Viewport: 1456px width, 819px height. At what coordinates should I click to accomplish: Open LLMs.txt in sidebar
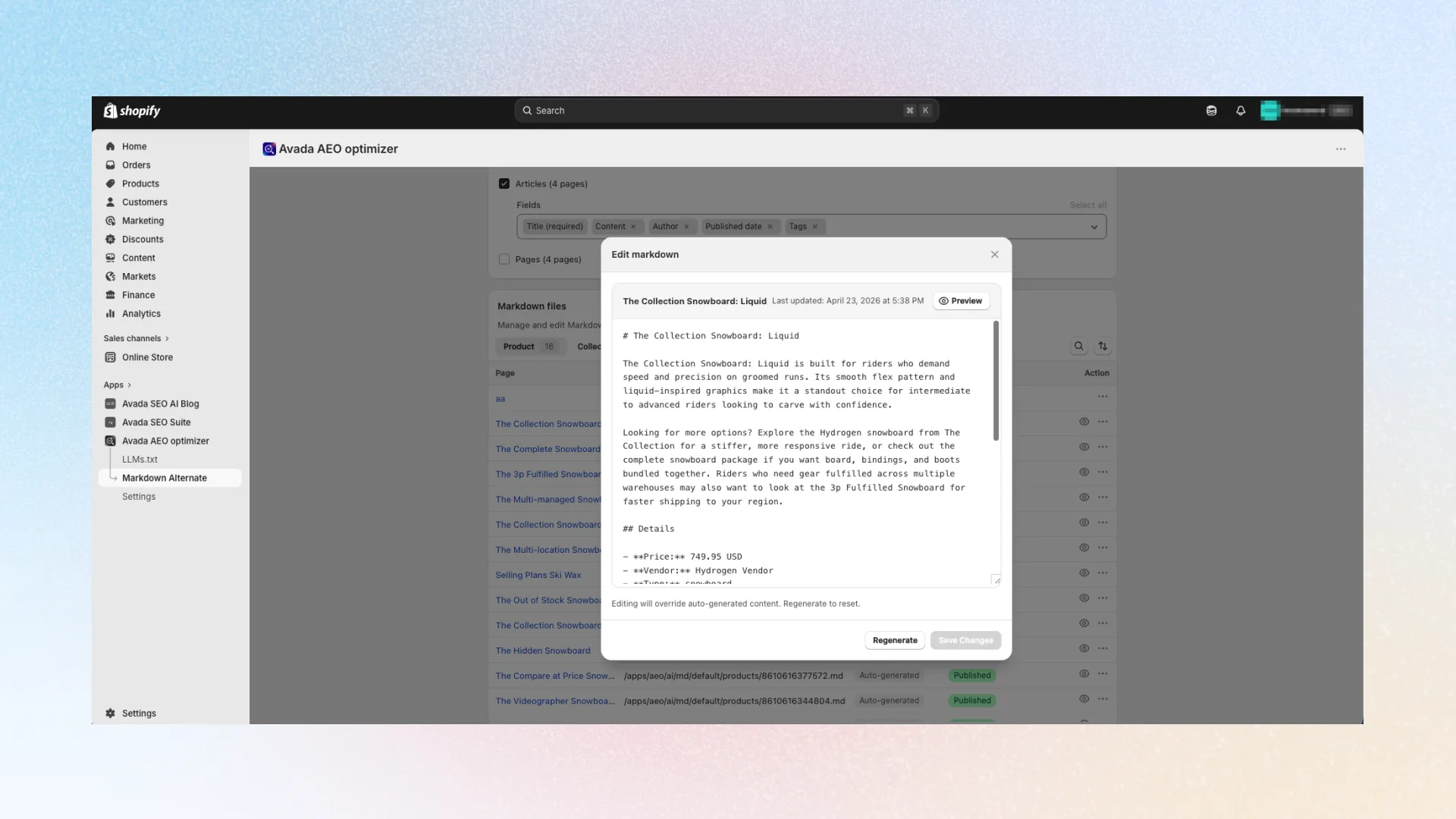click(x=140, y=460)
